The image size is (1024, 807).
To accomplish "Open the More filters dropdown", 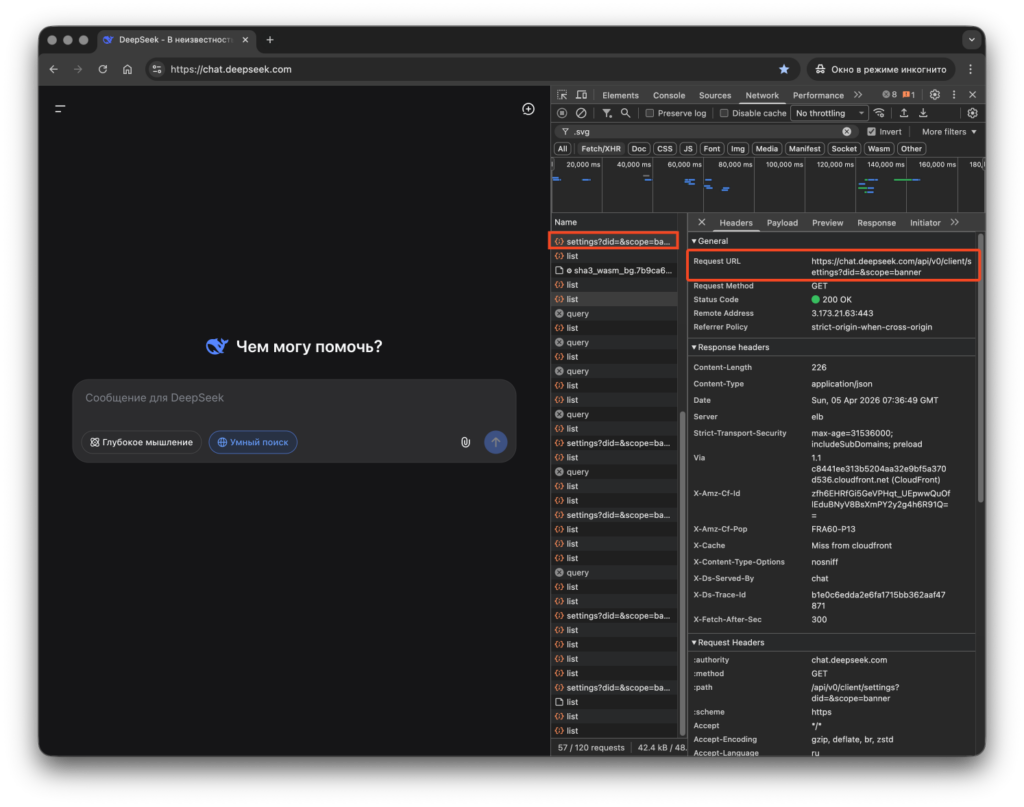I will click(x=949, y=132).
